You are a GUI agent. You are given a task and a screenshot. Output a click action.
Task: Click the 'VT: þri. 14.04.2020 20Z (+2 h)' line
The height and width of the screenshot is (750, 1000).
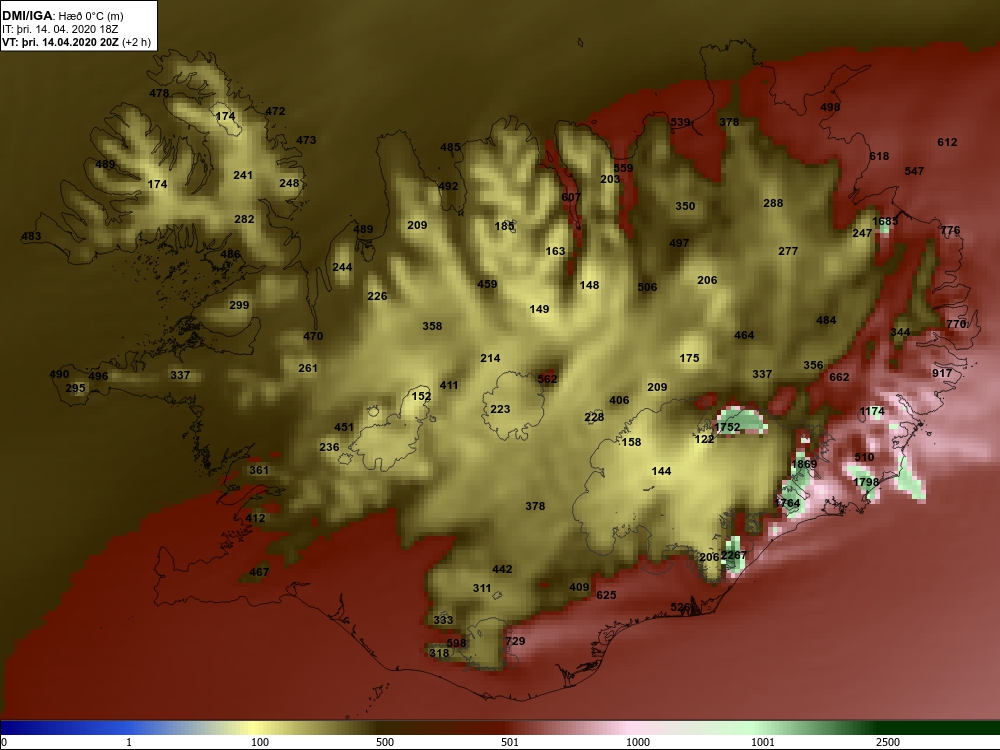pos(77,42)
